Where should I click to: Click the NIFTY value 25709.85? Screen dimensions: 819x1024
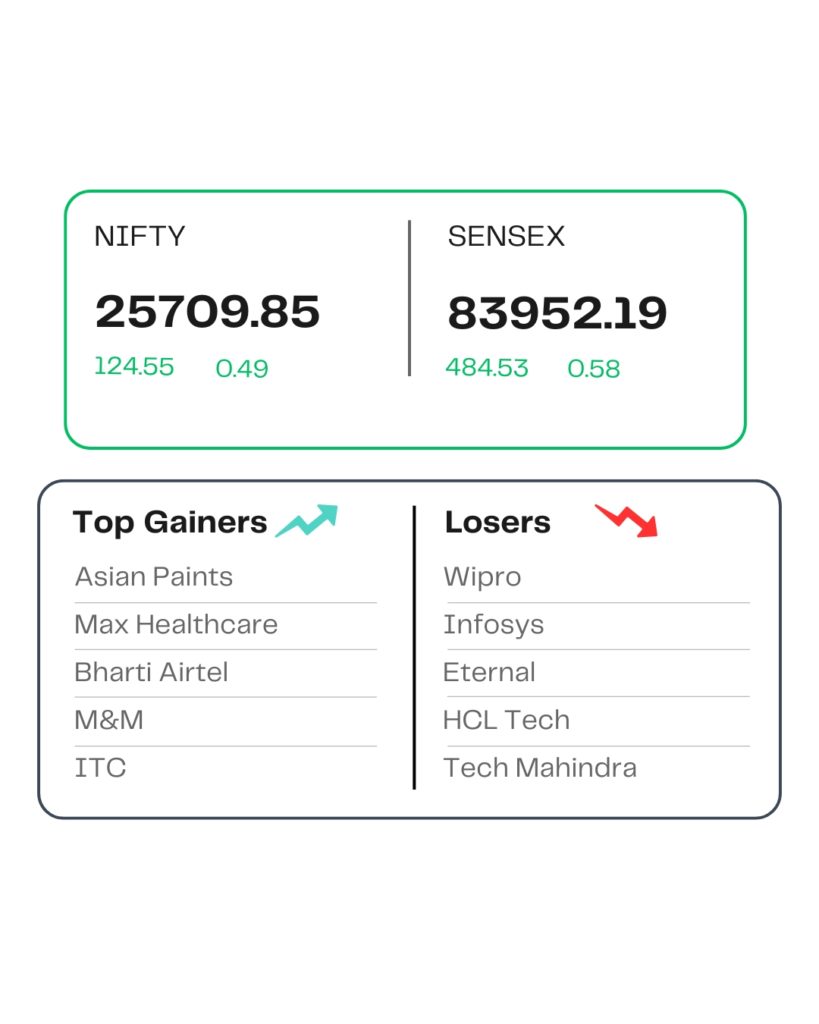(207, 313)
